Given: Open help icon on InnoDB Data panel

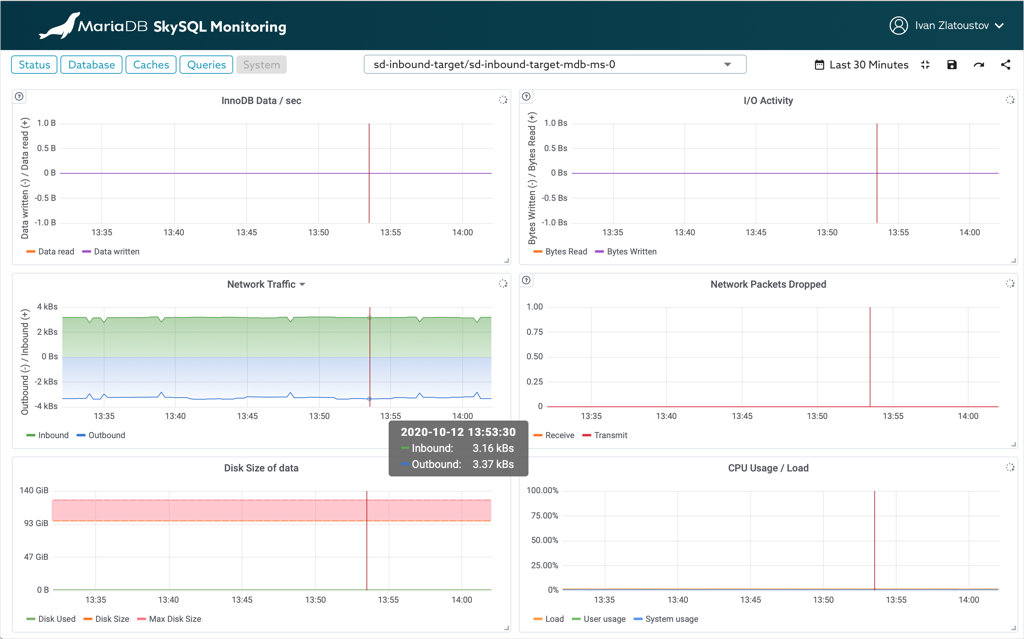Looking at the screenshot, I should [x=19, y=97].
